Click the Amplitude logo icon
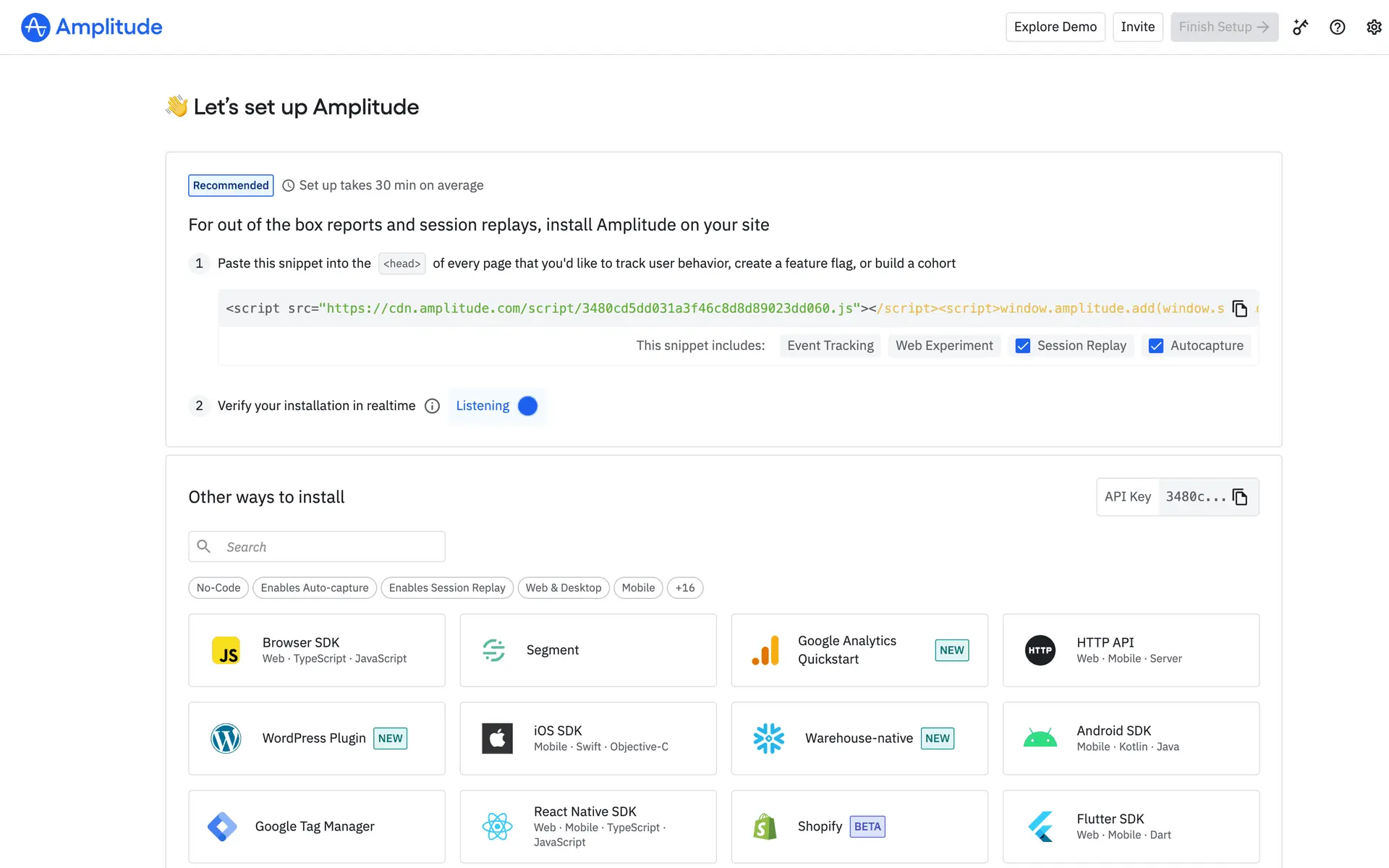 tap(35, 27)
